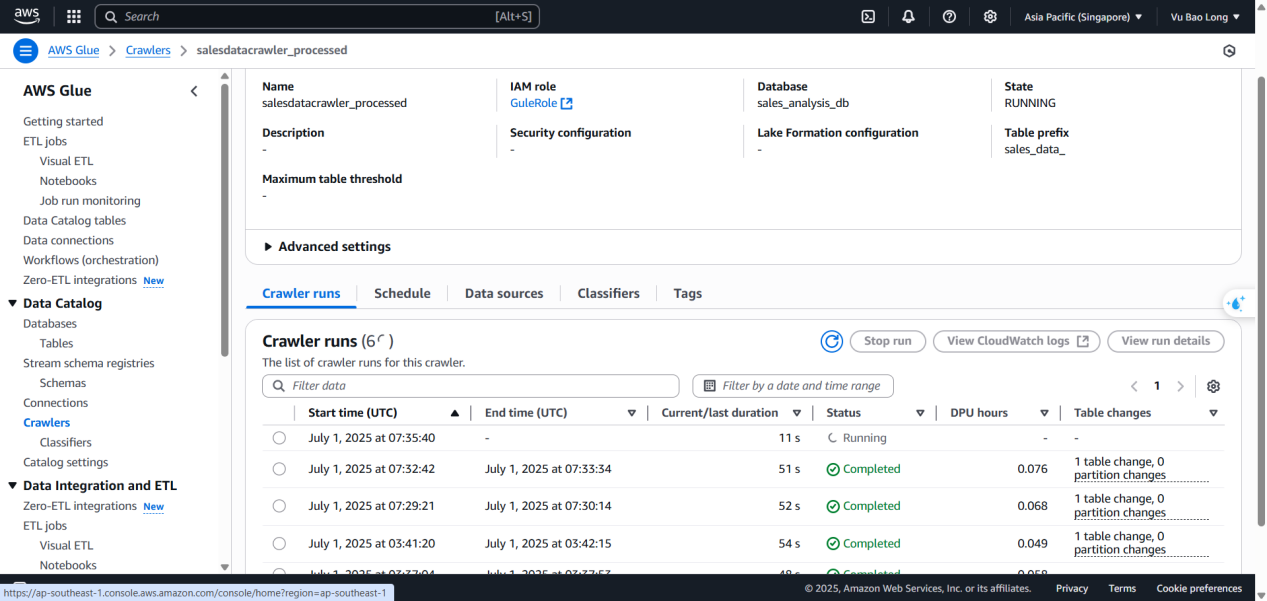
Task: Open Connections under Data Catalog
Action: click(x=56, y=403)
